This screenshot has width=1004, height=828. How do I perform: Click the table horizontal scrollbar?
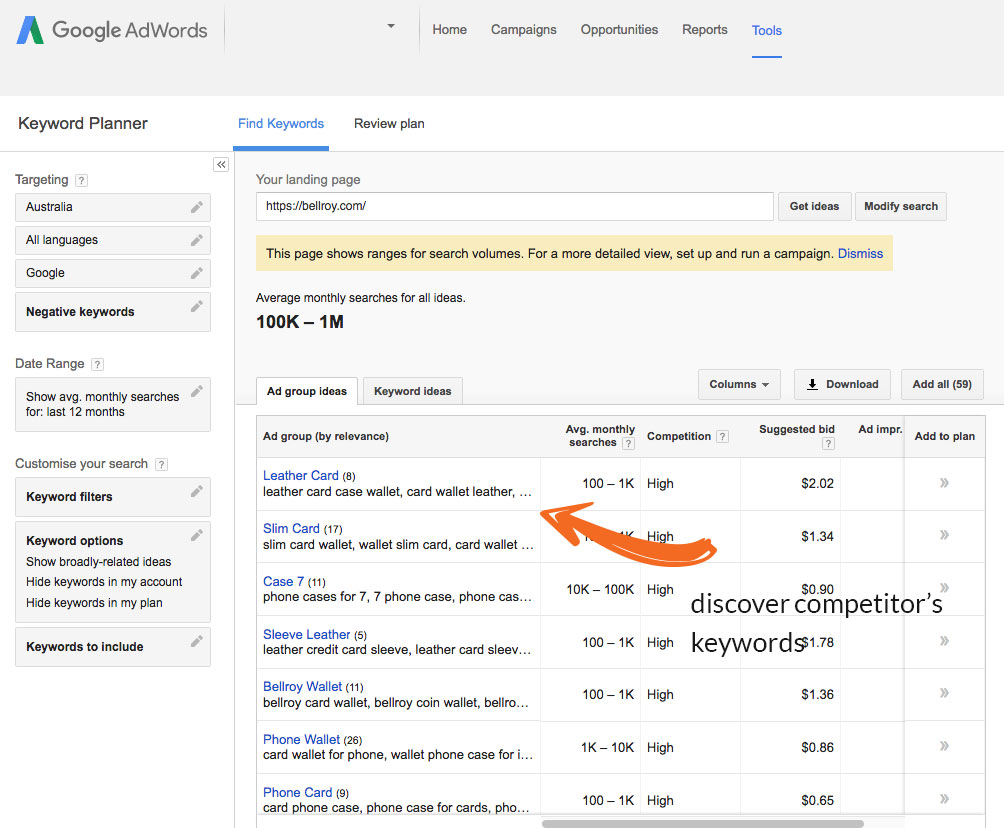tap(702, 824)
